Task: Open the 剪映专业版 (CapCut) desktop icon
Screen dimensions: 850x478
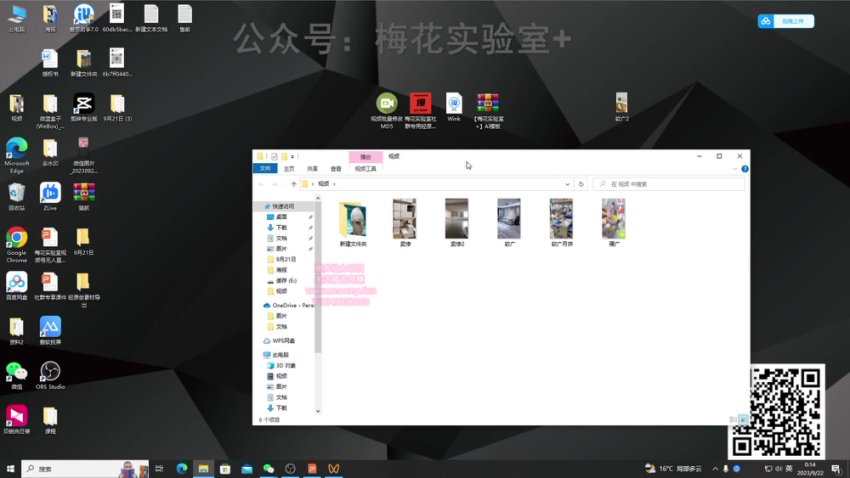Action: (x=83, y=104)
